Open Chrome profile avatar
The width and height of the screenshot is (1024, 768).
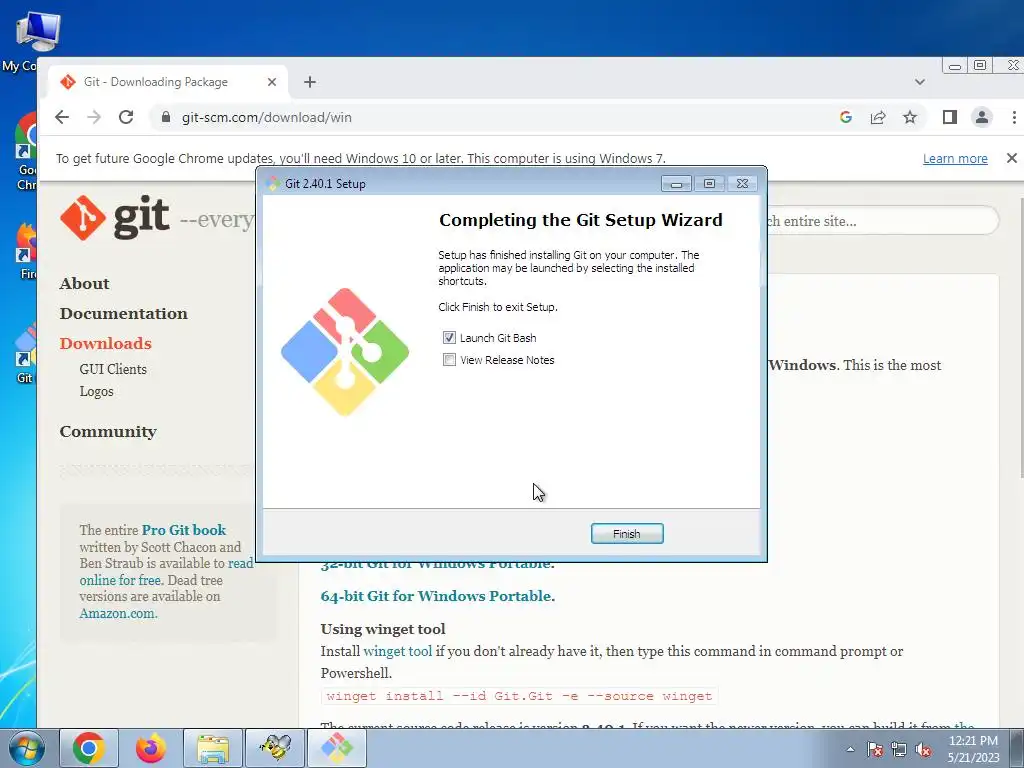[982, 117]
